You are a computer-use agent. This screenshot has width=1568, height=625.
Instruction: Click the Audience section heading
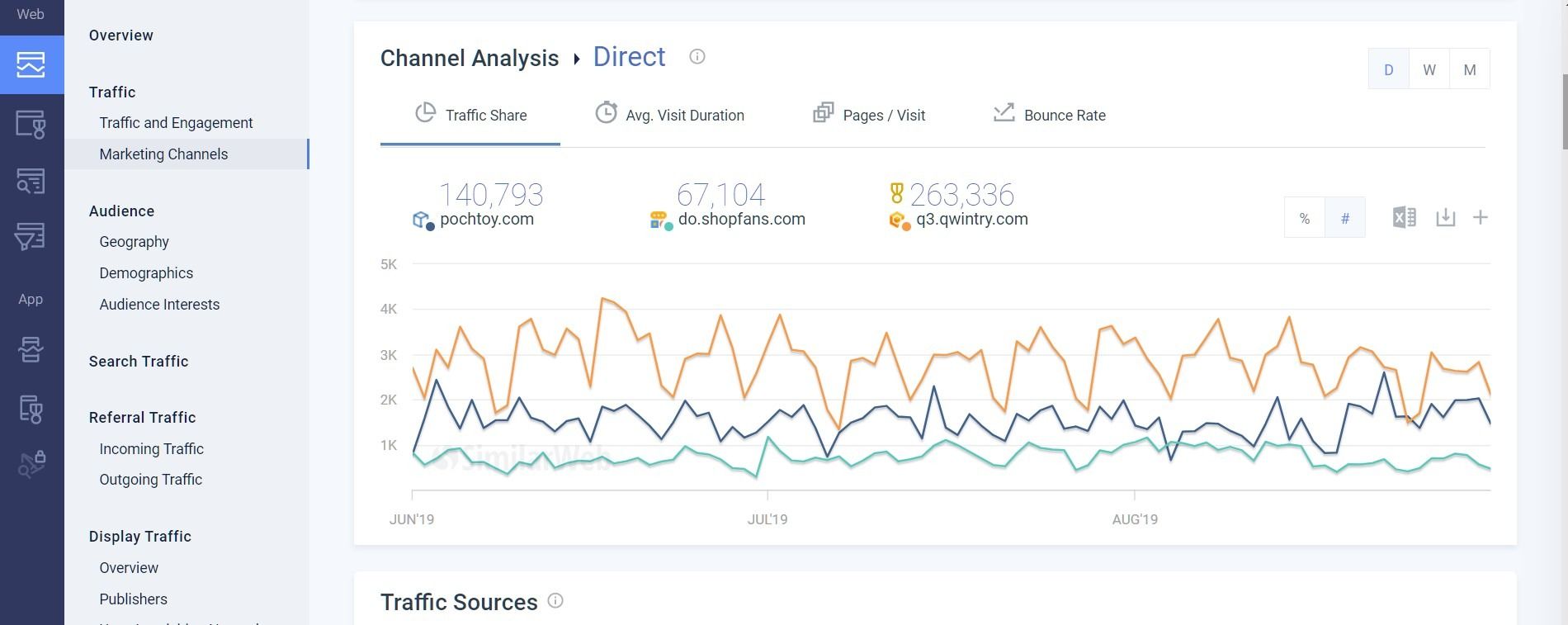(x=121, y=211)
